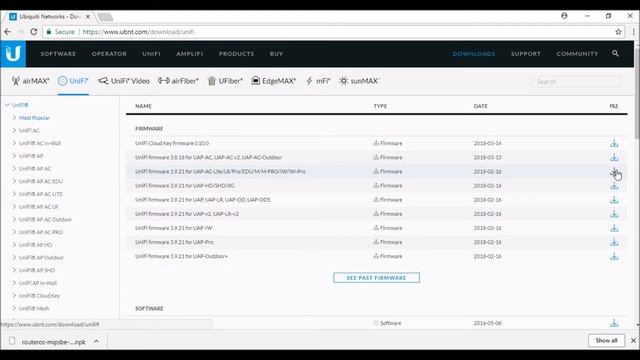
Task: Open UNIFI in top navigation
Action: coord(151,54)
